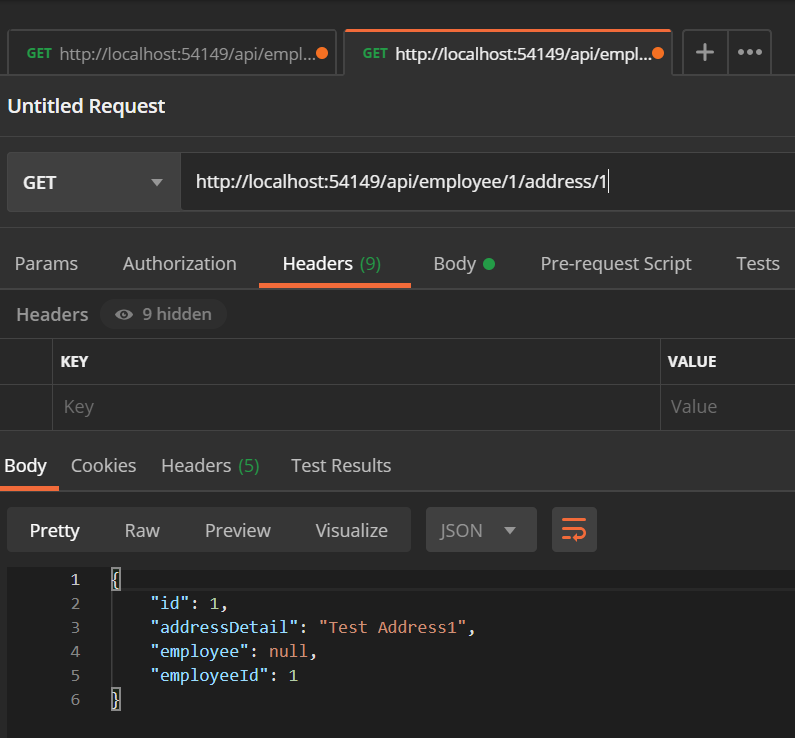Open the Tests tab
The image size is (795, 738).
point(757,264)
